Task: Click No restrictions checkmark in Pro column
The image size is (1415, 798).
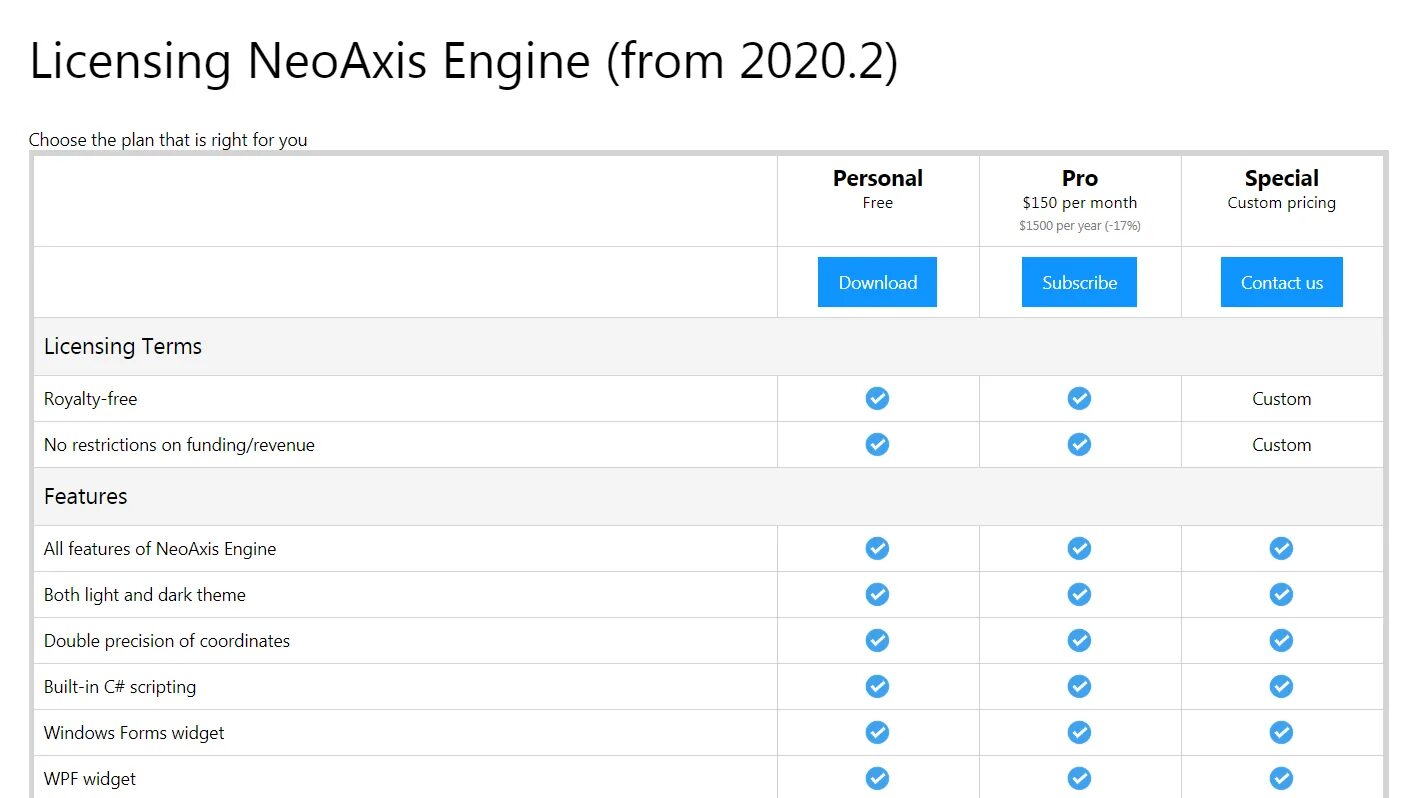Action: (x=1079, y=444)
